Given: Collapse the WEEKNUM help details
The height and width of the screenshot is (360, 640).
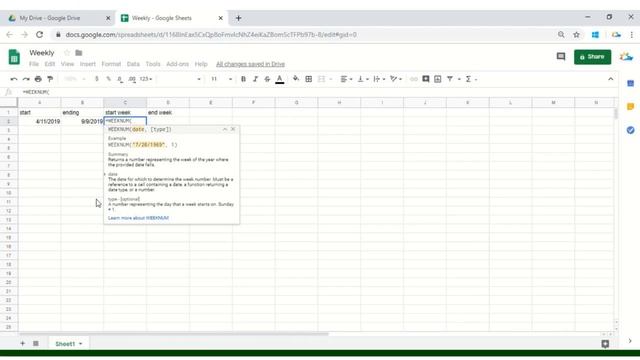Looking at the screenshot, I should pyautogui.click(x=224, y=129).
